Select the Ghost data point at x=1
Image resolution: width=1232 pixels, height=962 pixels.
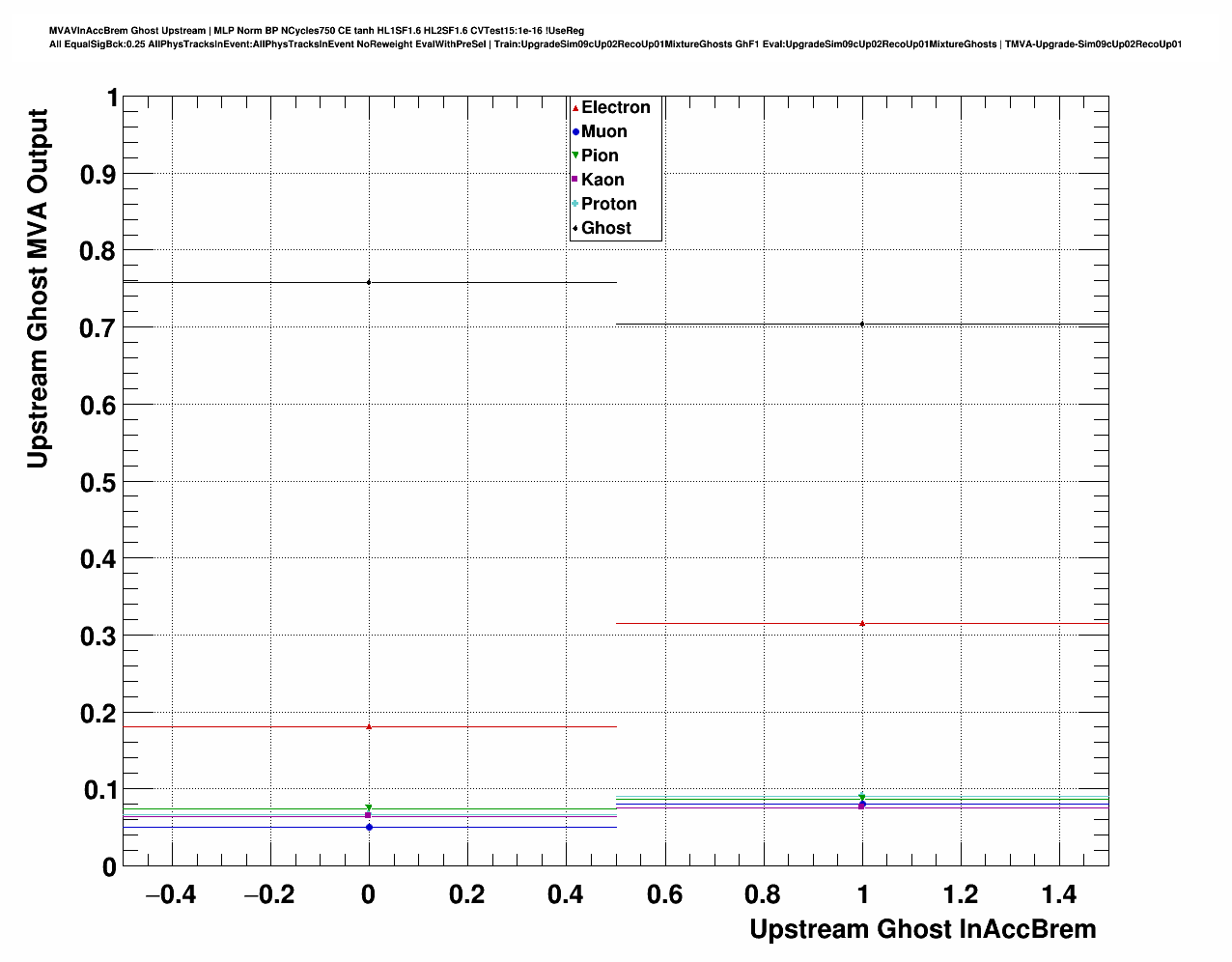862,324
